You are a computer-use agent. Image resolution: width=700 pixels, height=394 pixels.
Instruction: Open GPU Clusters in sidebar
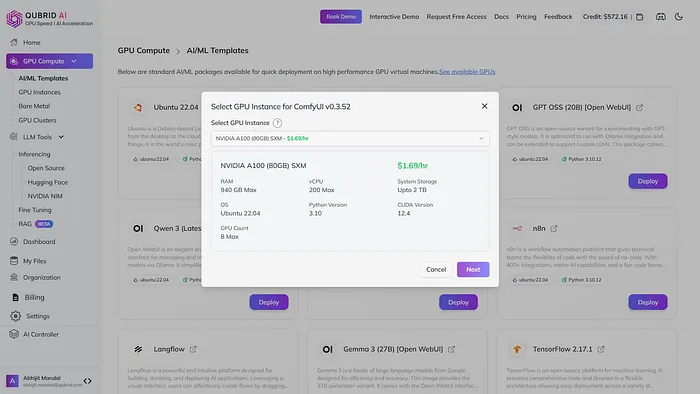[x=37, y=120]
